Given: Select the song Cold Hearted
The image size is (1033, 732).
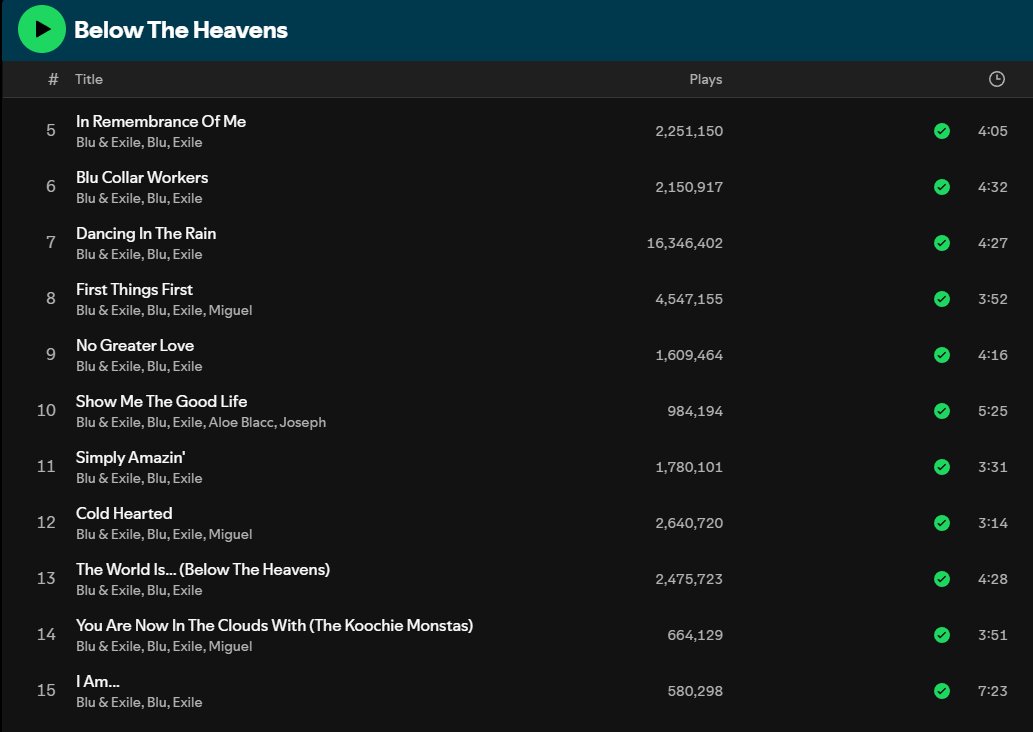Looking at the screenshot, I should [124, 513].
